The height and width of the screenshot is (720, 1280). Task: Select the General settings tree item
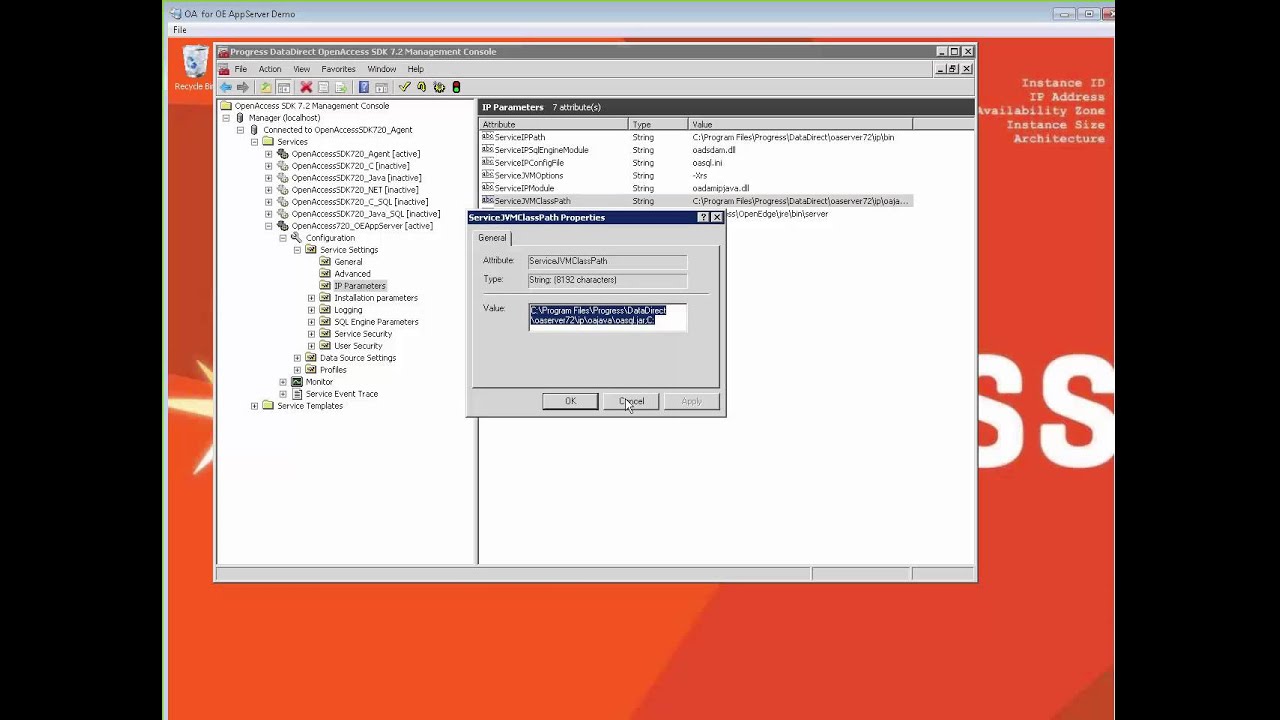coord(348,262)
